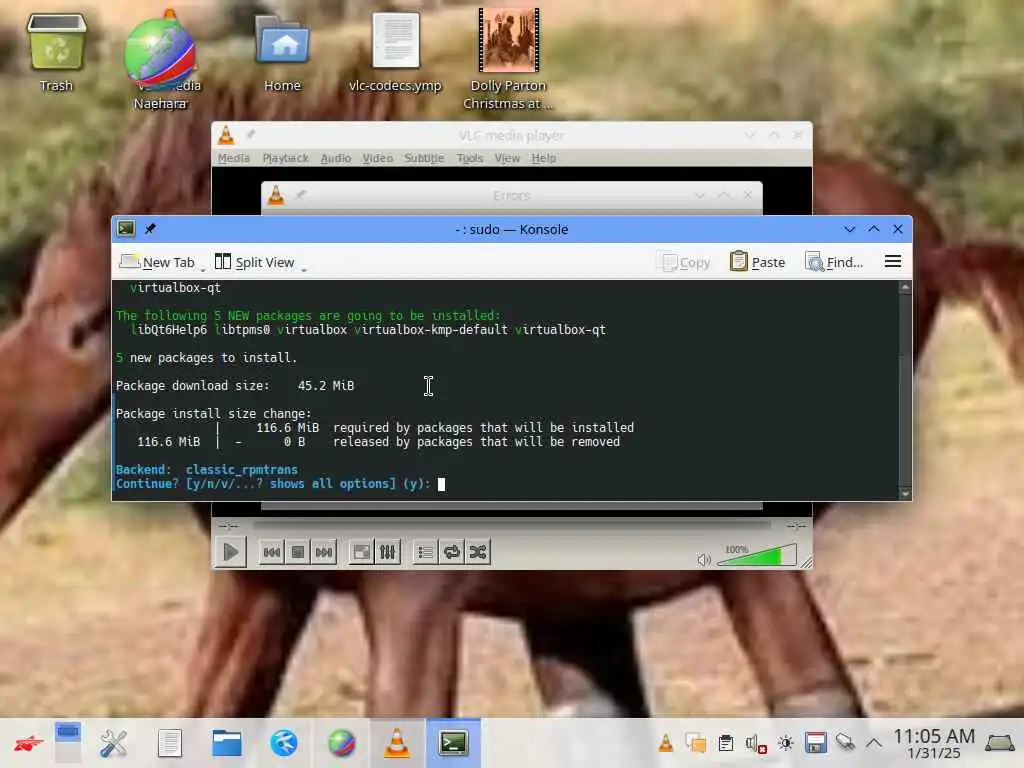Screen dimensions: 1024x768
Task: Adjust the VLC volume slider
Action: click(x=757, y=555)
